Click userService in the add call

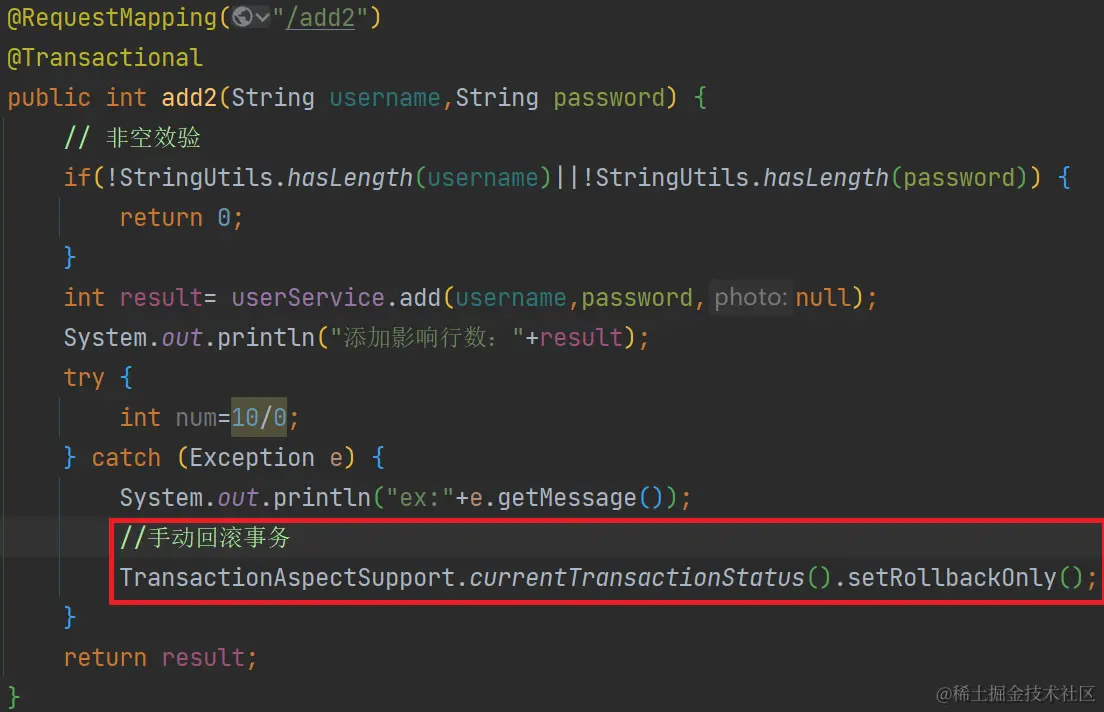tap(308, 297)
